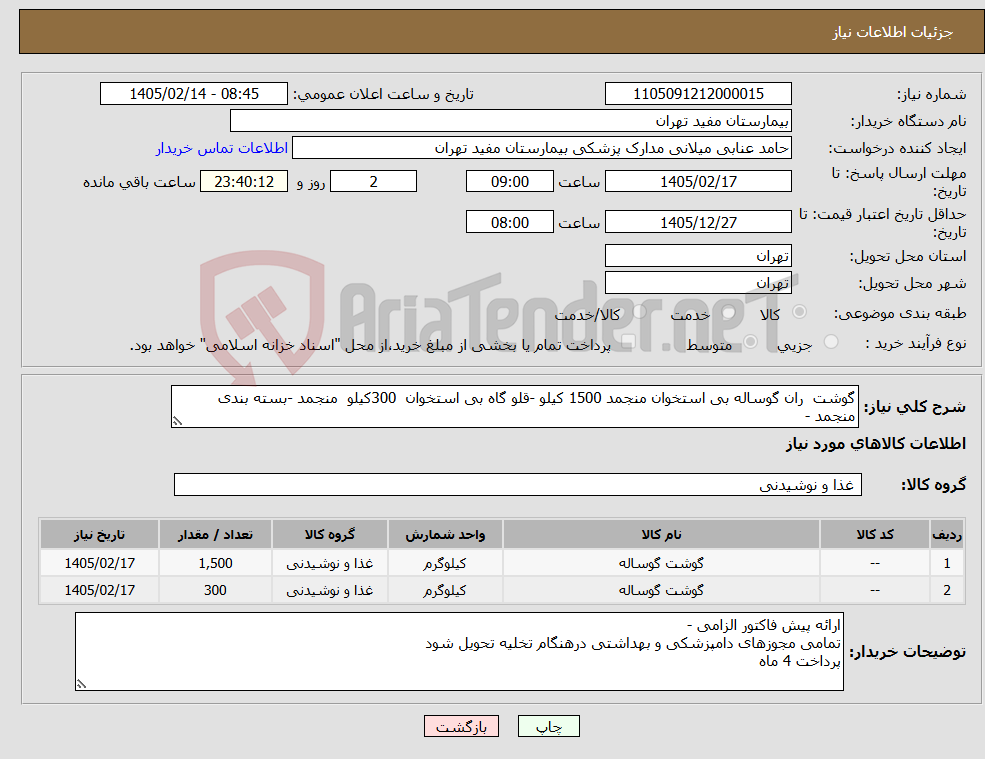
Task: Click price validity date 1405/12/27 field
Action: [x=698, y=222]
